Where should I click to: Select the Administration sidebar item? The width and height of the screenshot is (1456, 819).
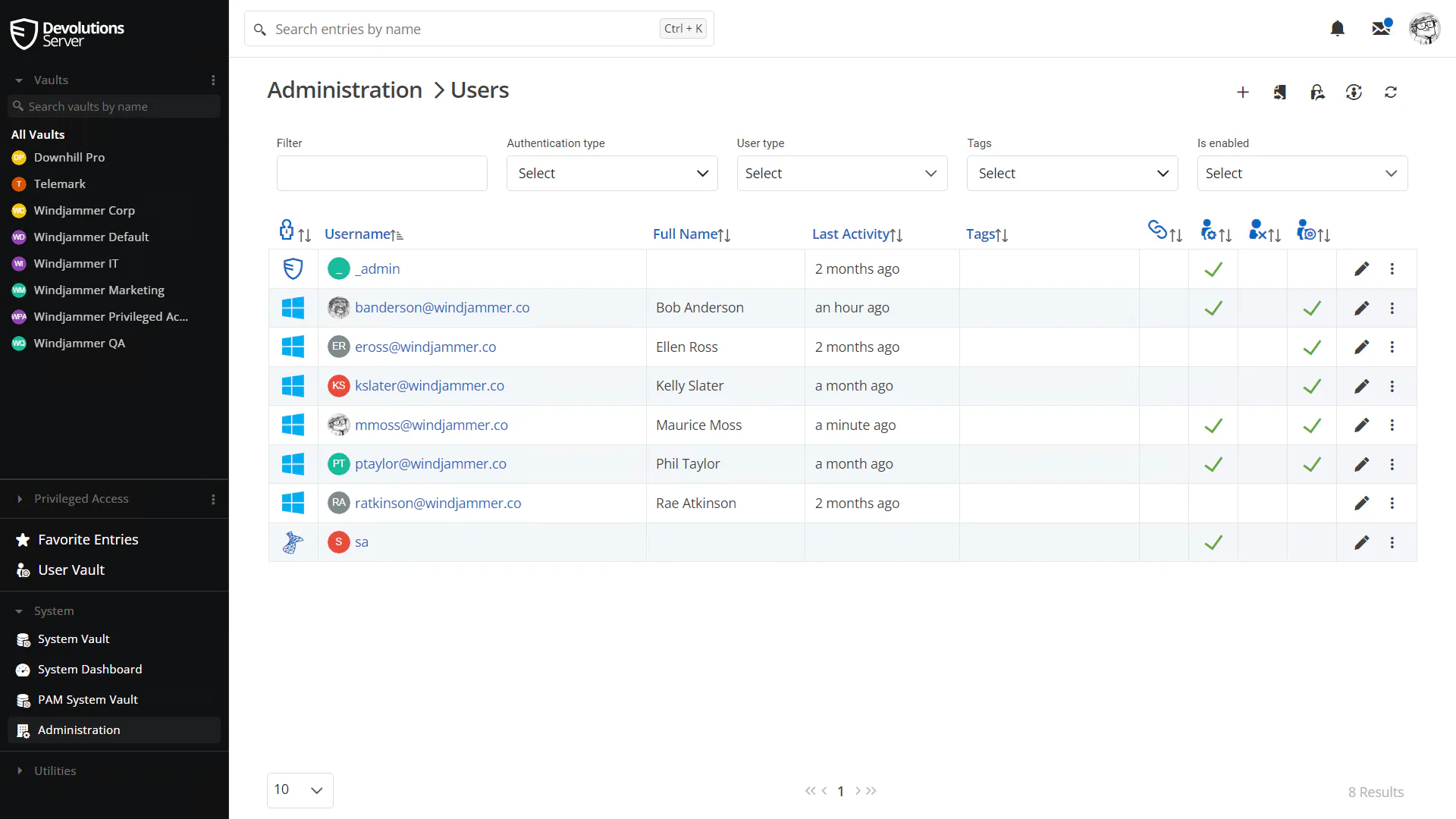tap(114, 730)
